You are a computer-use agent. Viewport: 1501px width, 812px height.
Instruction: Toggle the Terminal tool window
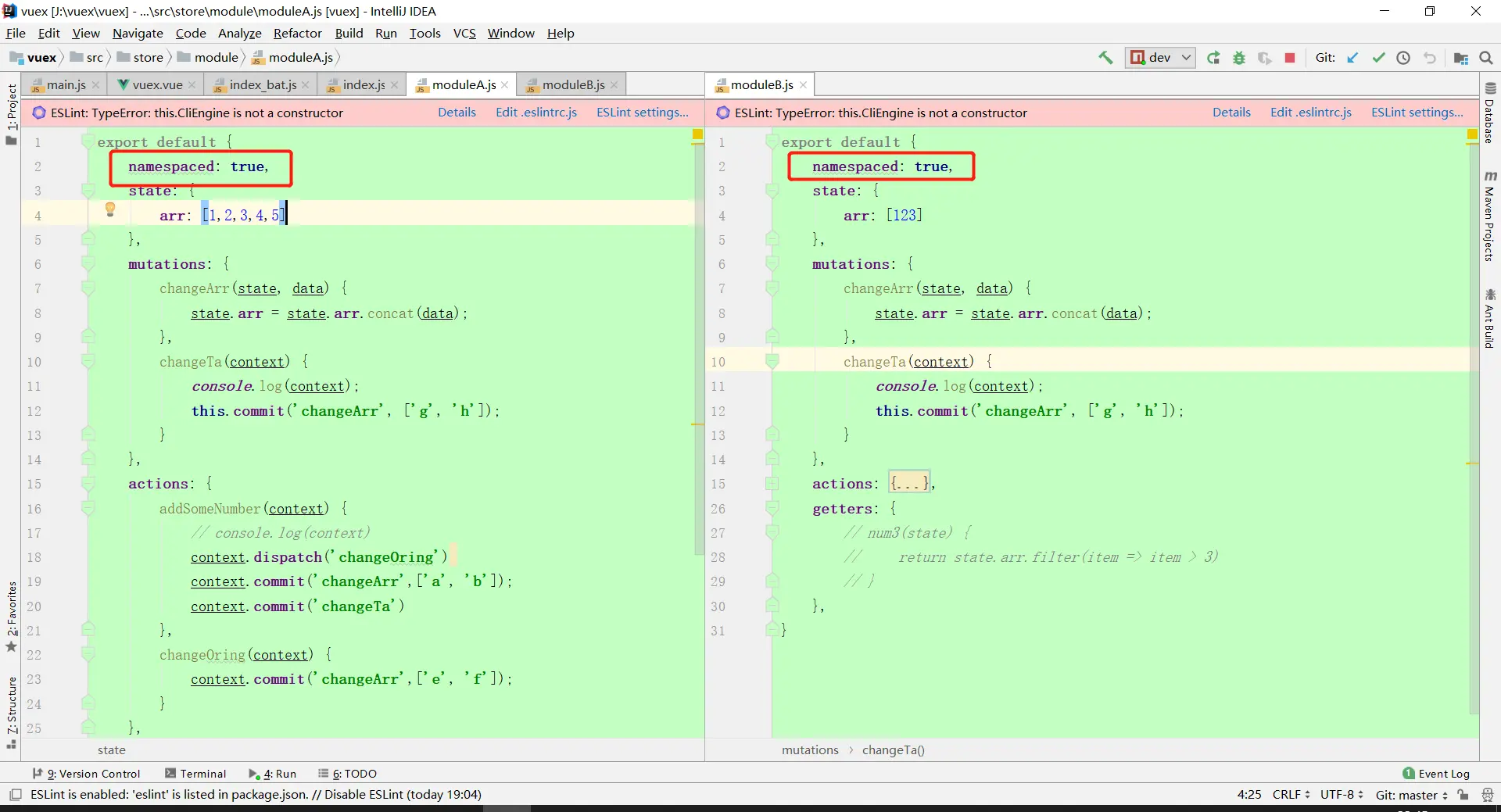point(195,774)
